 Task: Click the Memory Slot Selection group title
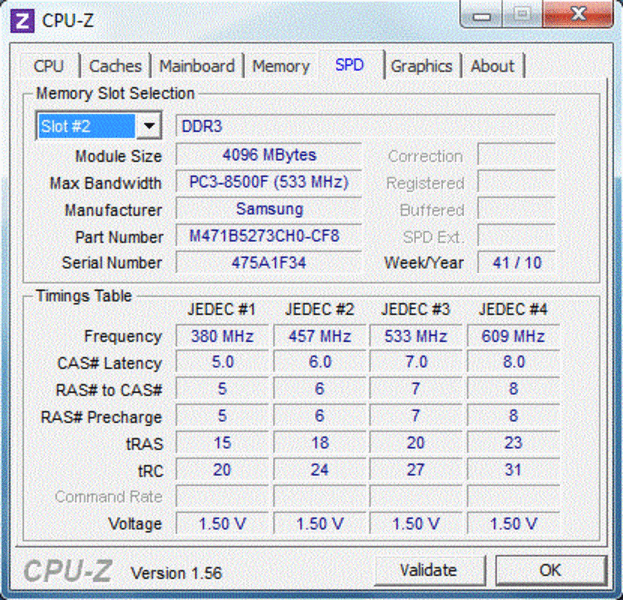(x=115, y=94)
